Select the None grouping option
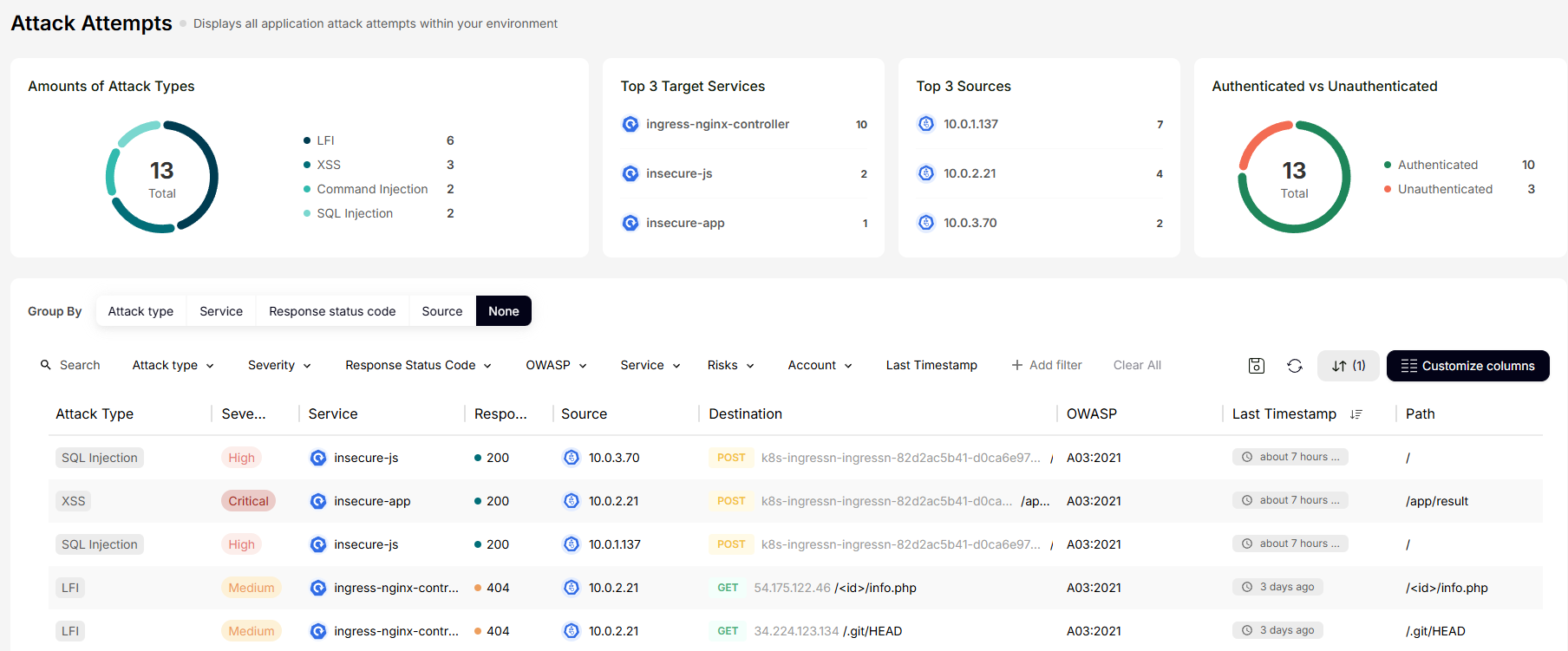1568x651 pixels. (x=503, y=311)
